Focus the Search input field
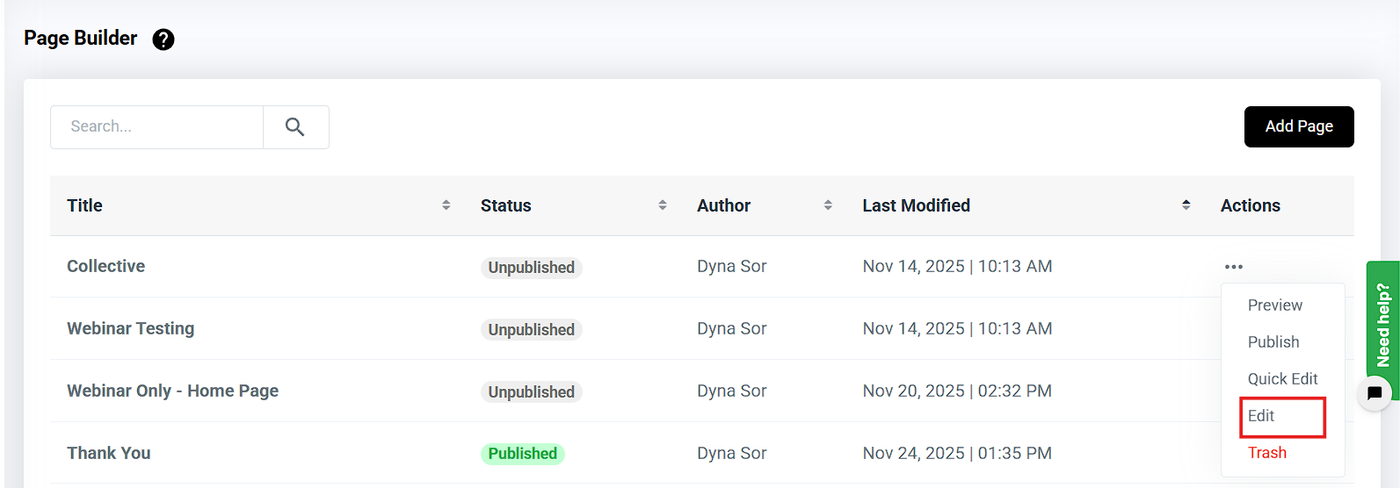 157,127
